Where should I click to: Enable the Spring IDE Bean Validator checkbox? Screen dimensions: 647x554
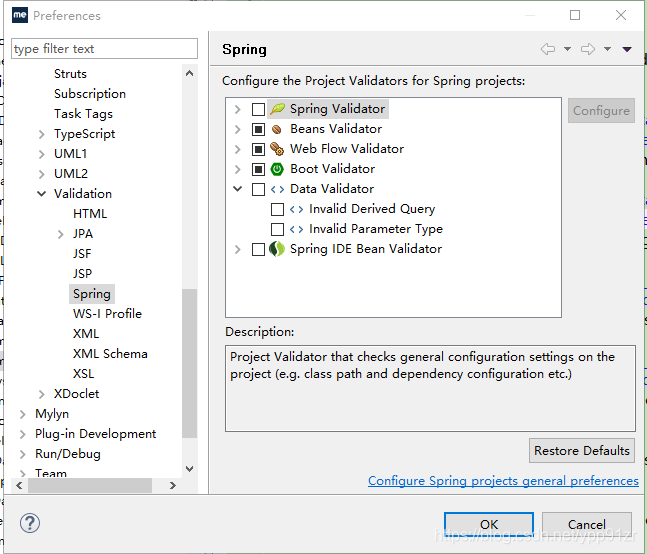pyautogui.click(x=258, y=249)
